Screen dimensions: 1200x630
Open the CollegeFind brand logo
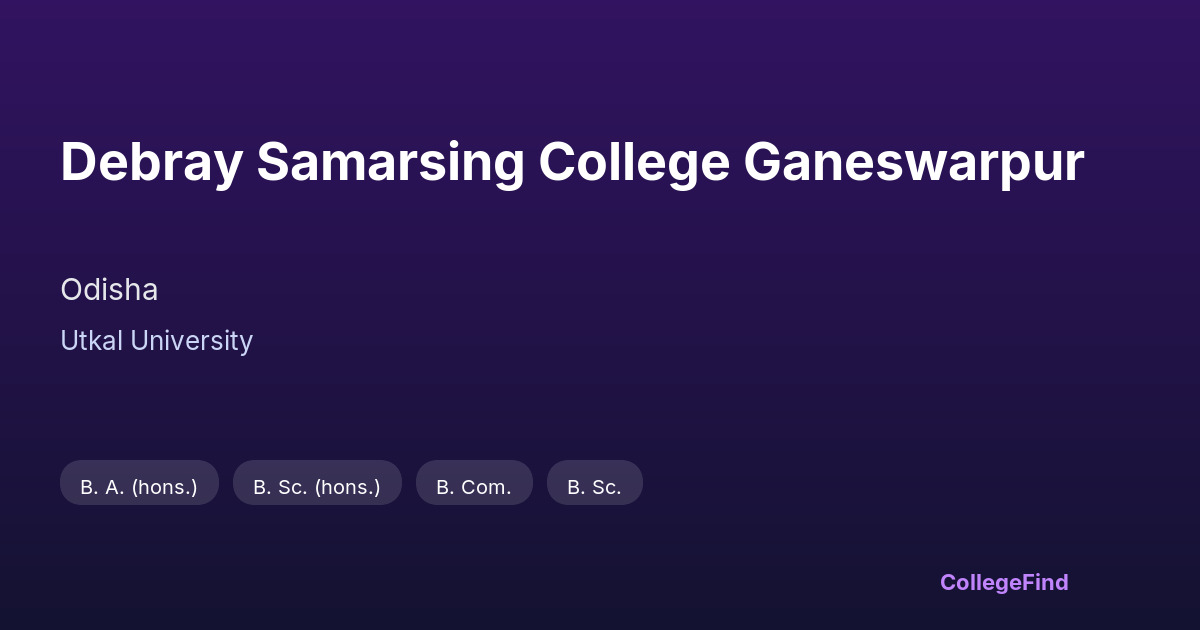click(x=1003, y=582)
